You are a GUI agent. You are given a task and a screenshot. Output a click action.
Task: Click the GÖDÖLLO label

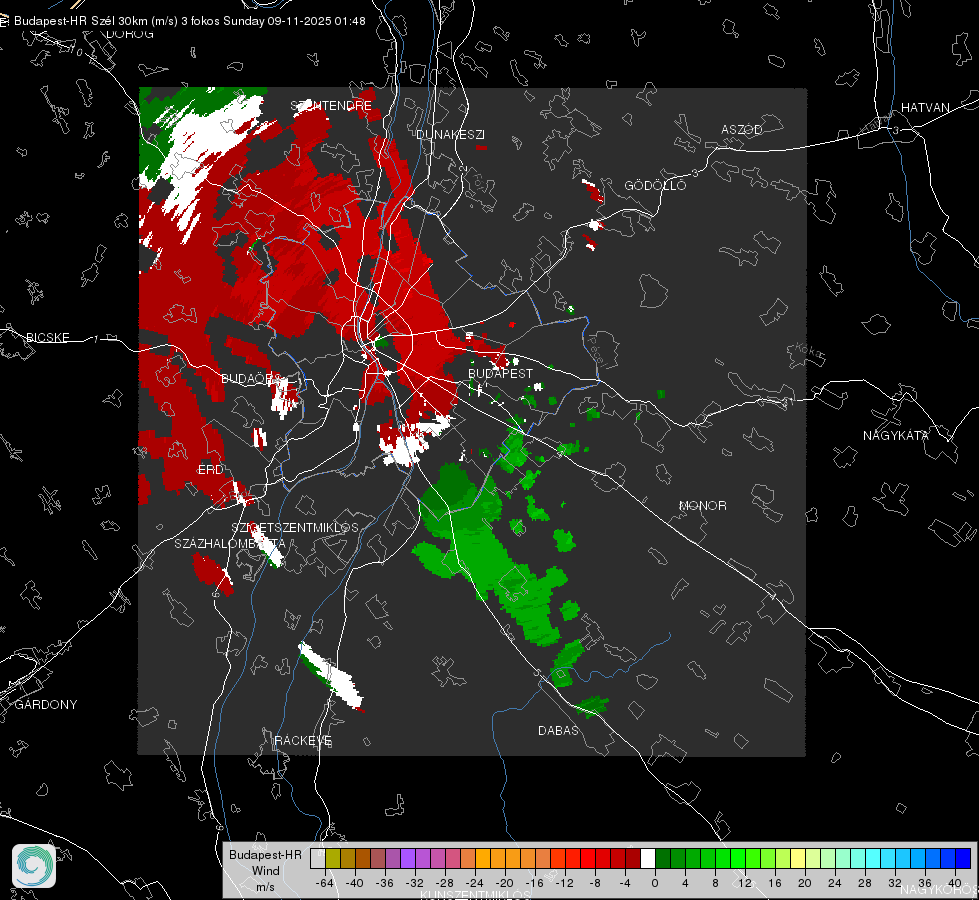(x=655, y=185)
